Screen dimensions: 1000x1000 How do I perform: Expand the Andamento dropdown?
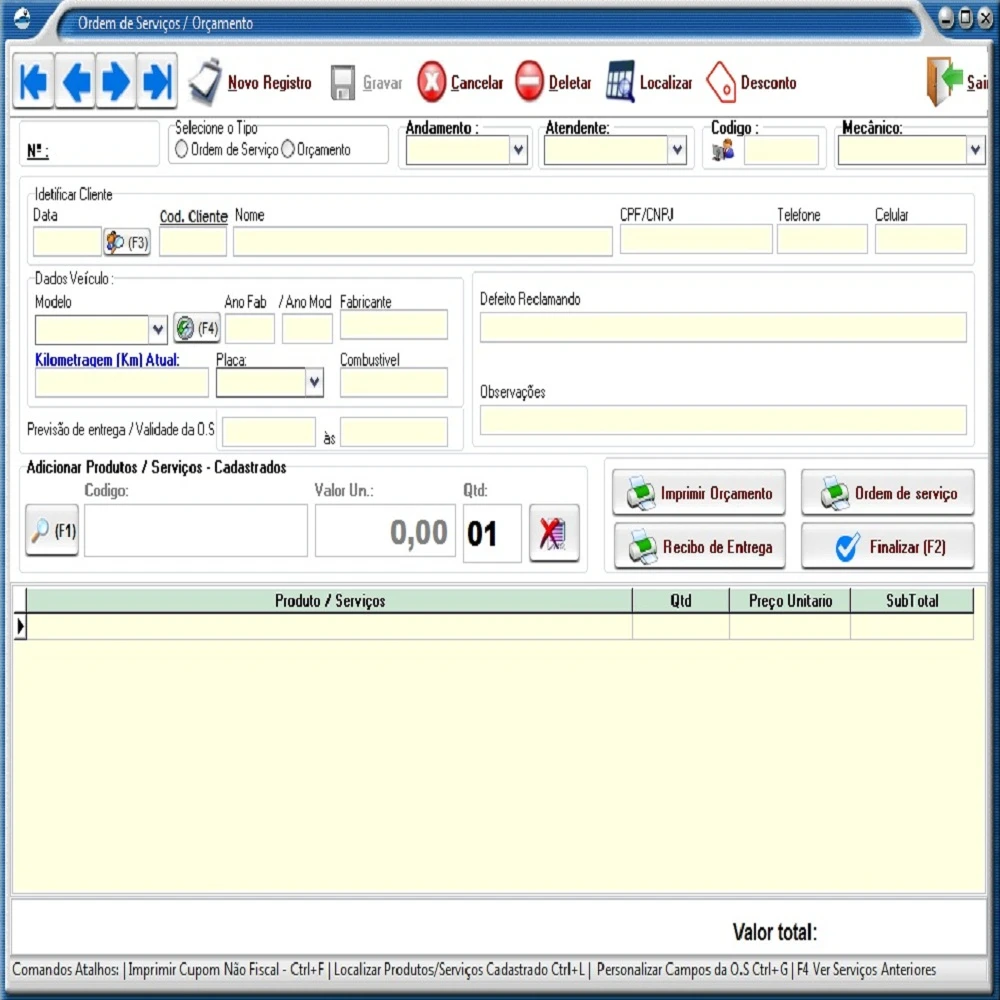(x=518, y=151)
